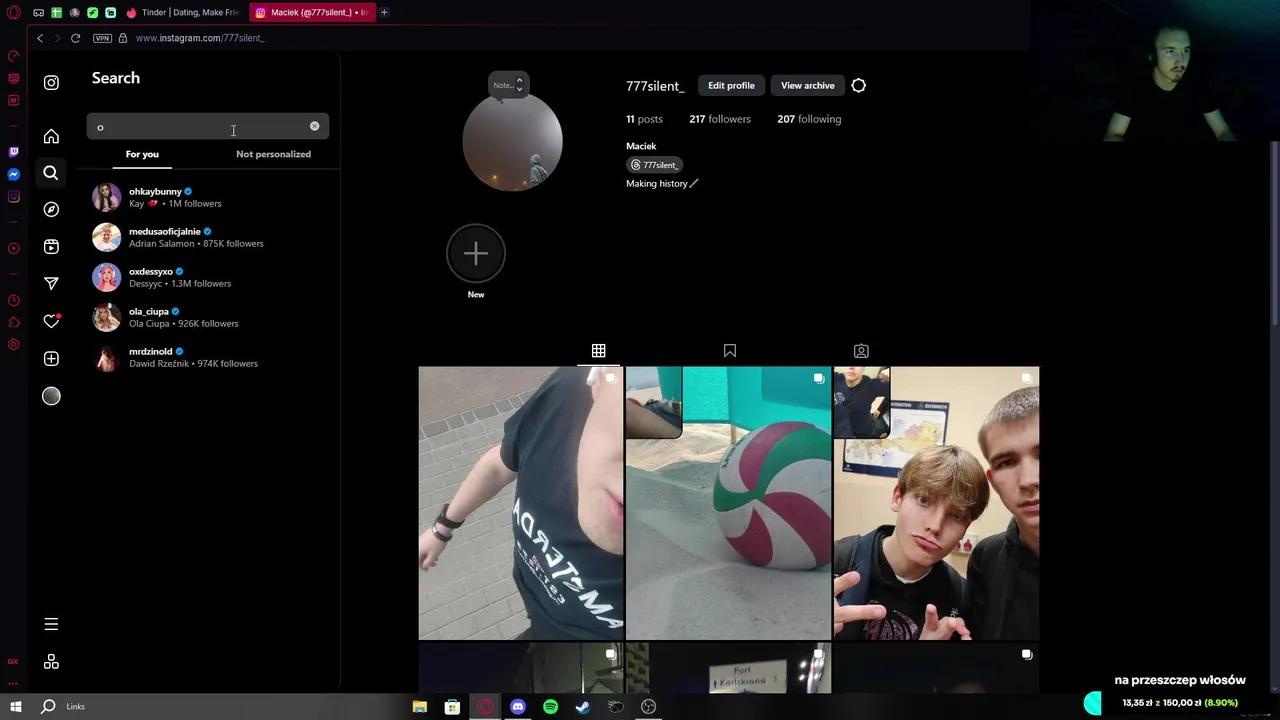The height and width of the screenshot is (720, 1280).
Task: Open Opera sidebar extensions cube icon
Action: click(x=13, y=322)
